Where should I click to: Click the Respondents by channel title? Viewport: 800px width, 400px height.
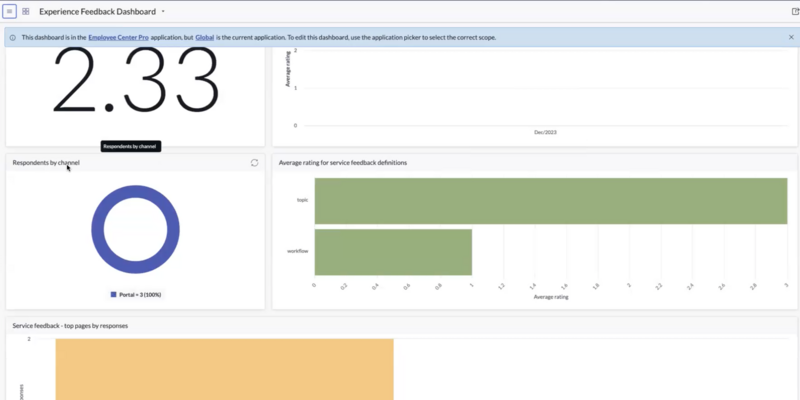click(x=46, y=163)
